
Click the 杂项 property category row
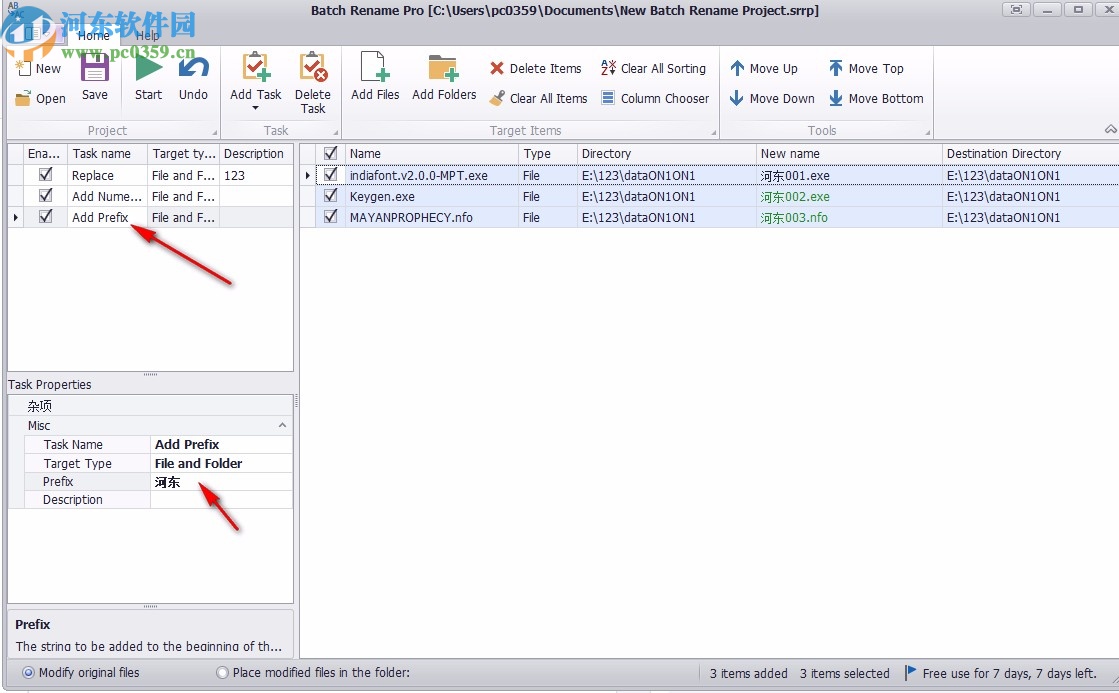(151, 406)
